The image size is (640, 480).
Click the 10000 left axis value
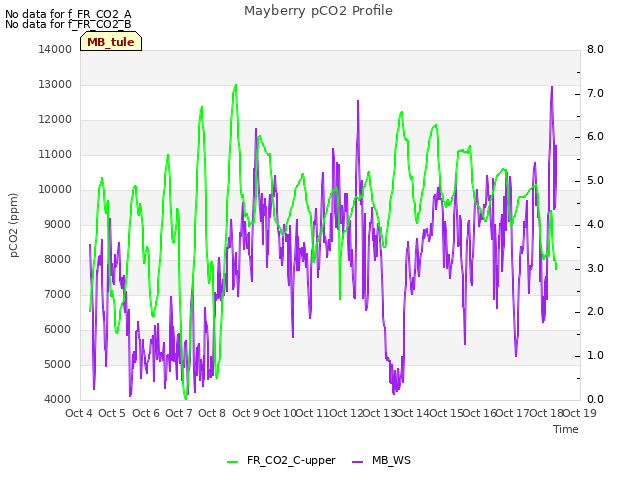point(55,189)
